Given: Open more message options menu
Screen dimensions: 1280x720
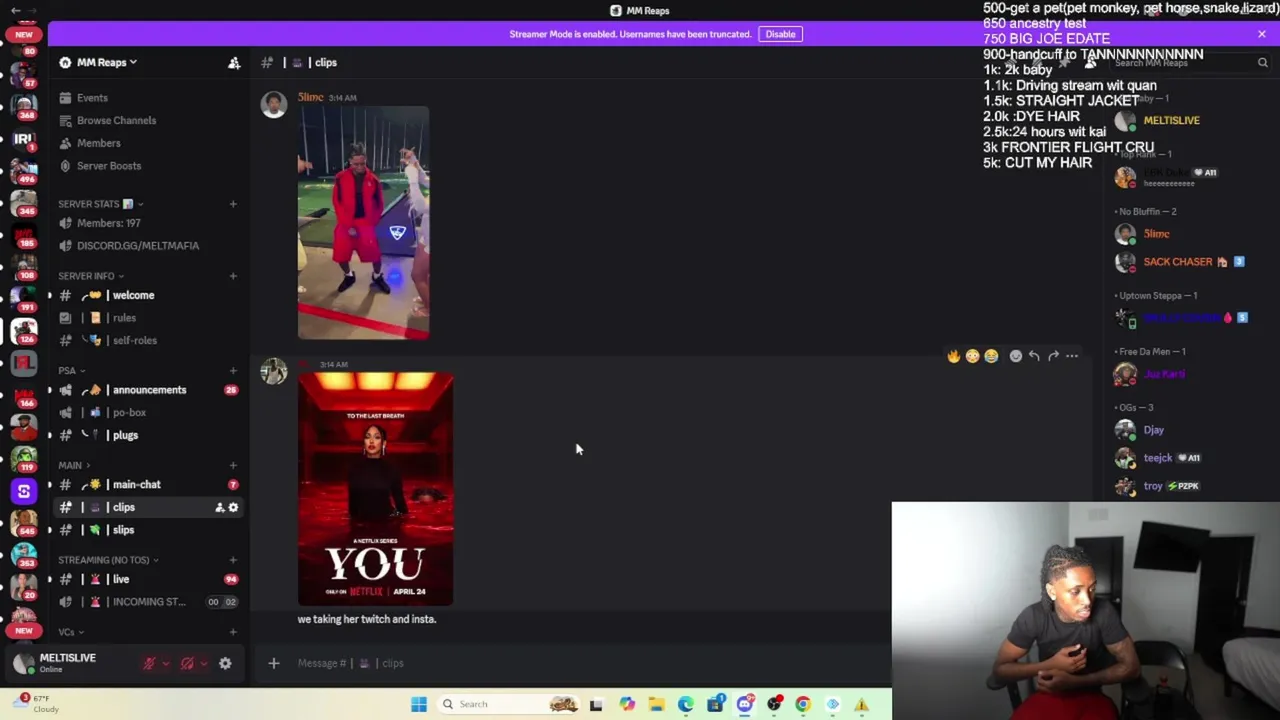Looking at the screenshot, I should pos(1072,356).
